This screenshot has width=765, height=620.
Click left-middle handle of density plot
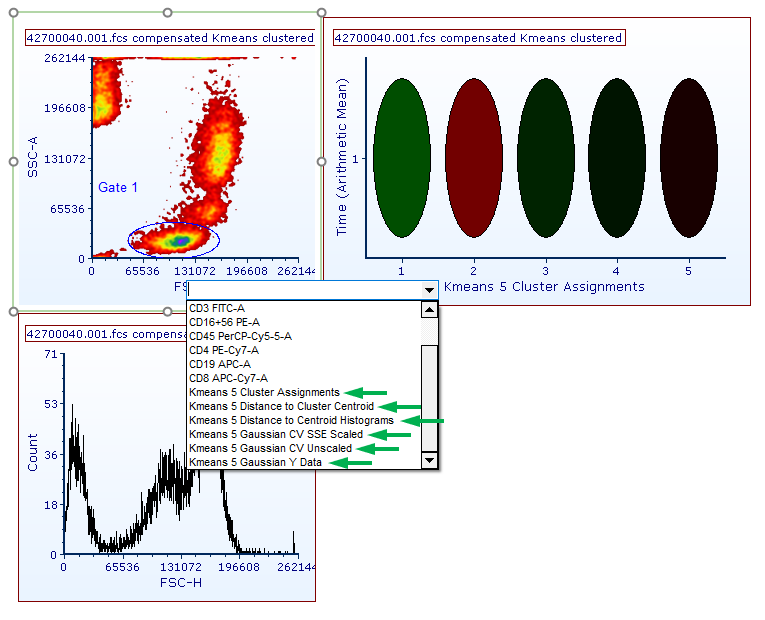tap(14, 161)
